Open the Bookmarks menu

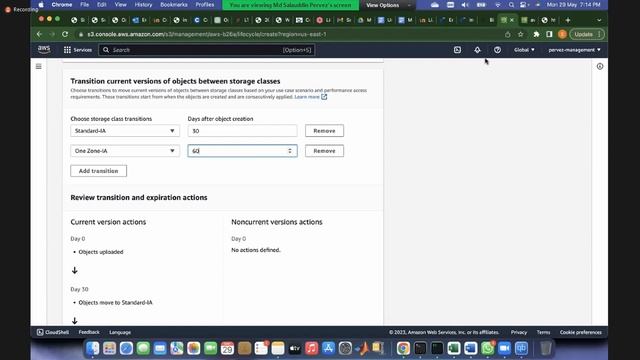coord(174,5)
